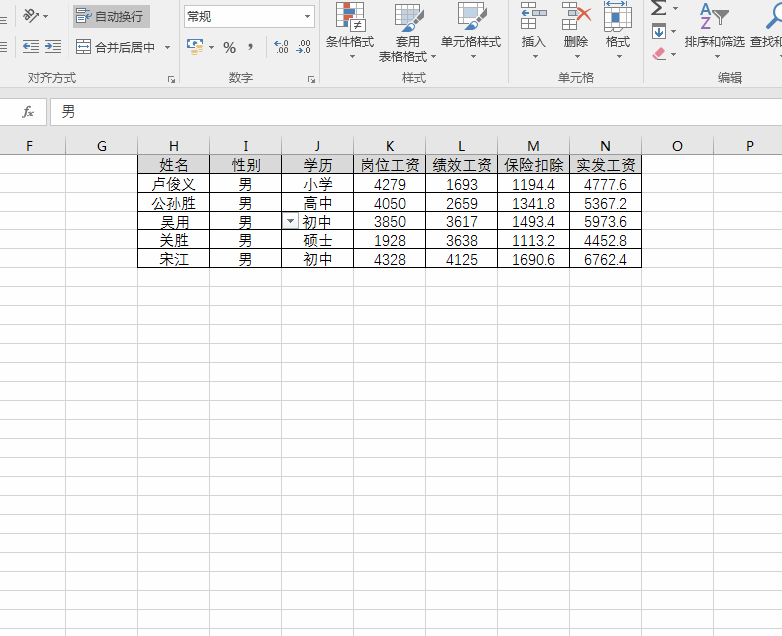Click the fx insert function icon
This screenshot has height=636, width=782.
click(28, 112)
